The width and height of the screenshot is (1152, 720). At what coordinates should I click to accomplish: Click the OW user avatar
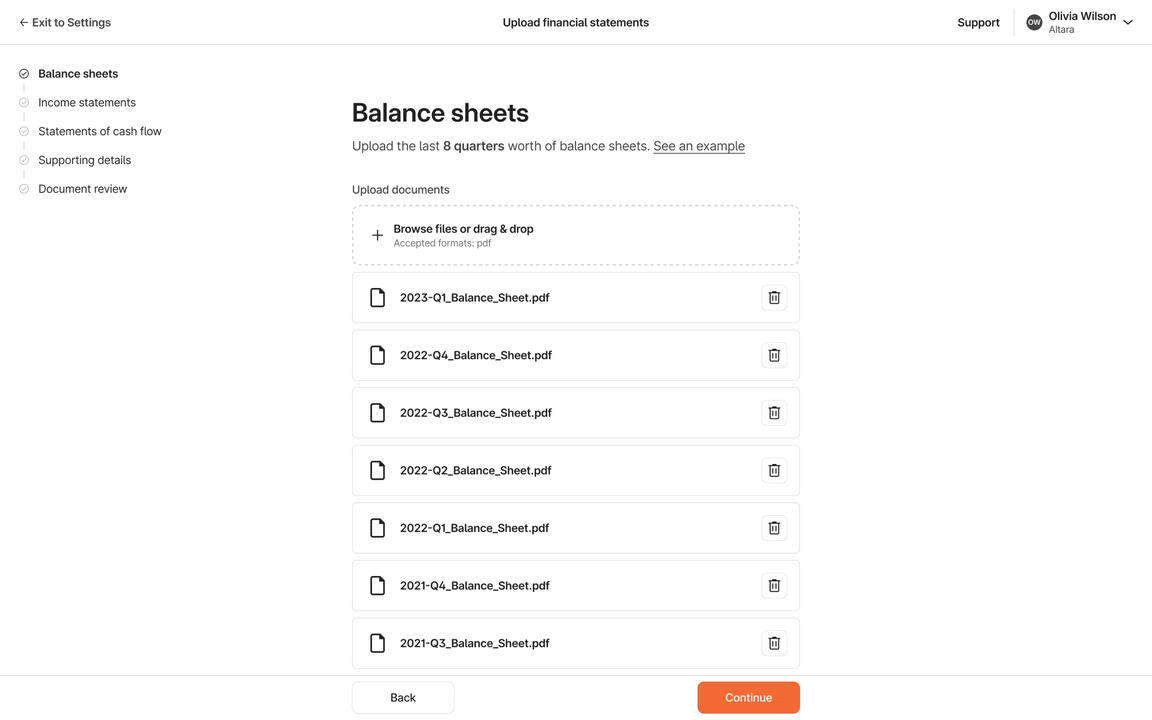[1034, 22]
